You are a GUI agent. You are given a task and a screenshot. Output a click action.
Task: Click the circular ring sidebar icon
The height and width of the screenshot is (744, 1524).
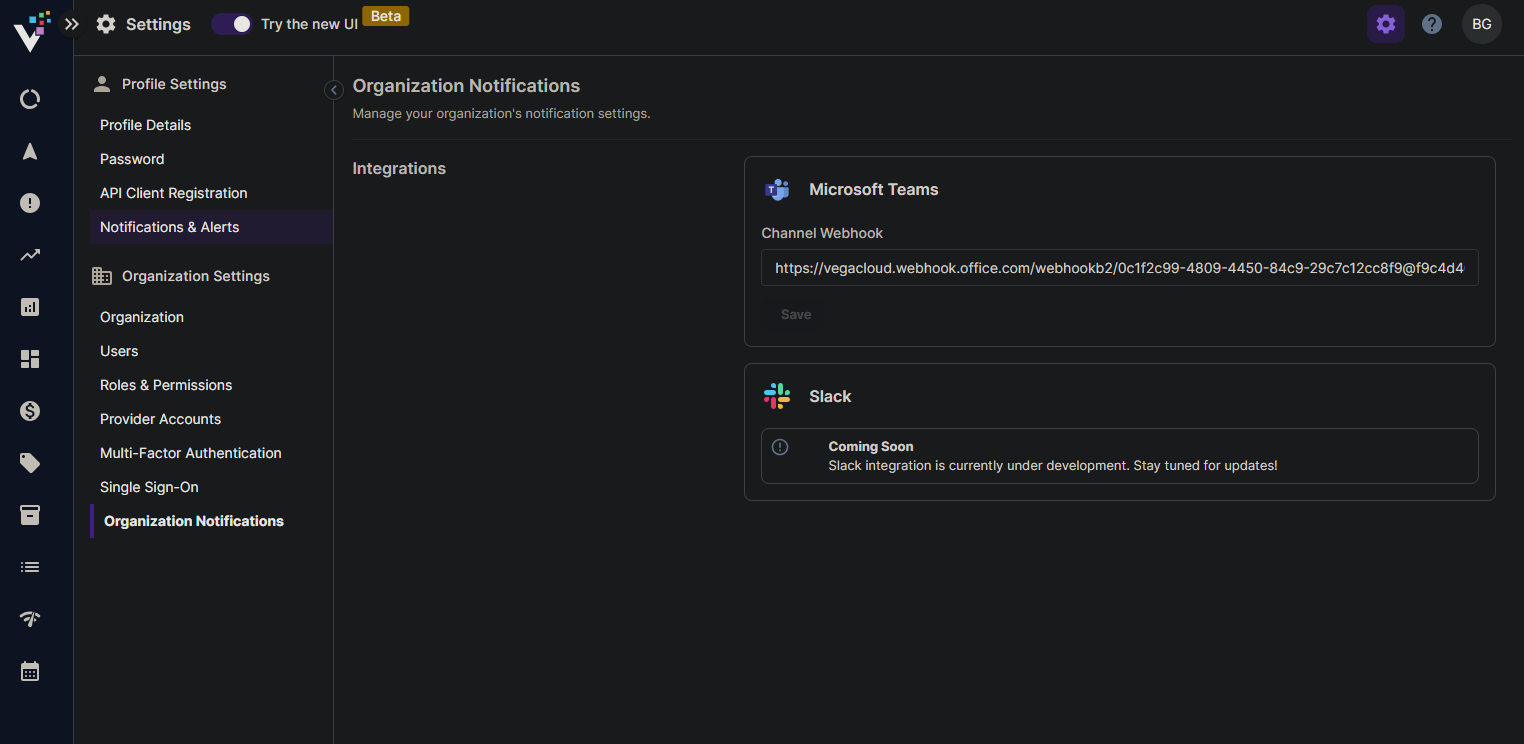point(30,99)
